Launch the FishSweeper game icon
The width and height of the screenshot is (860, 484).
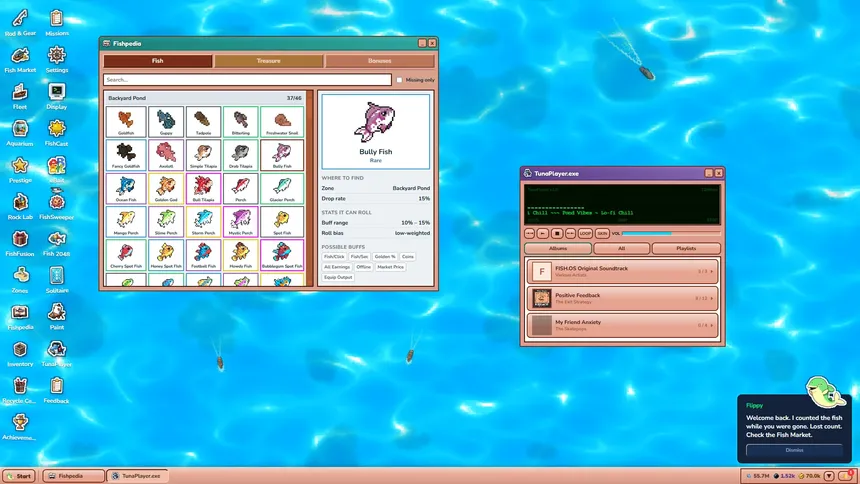[56, 206]
